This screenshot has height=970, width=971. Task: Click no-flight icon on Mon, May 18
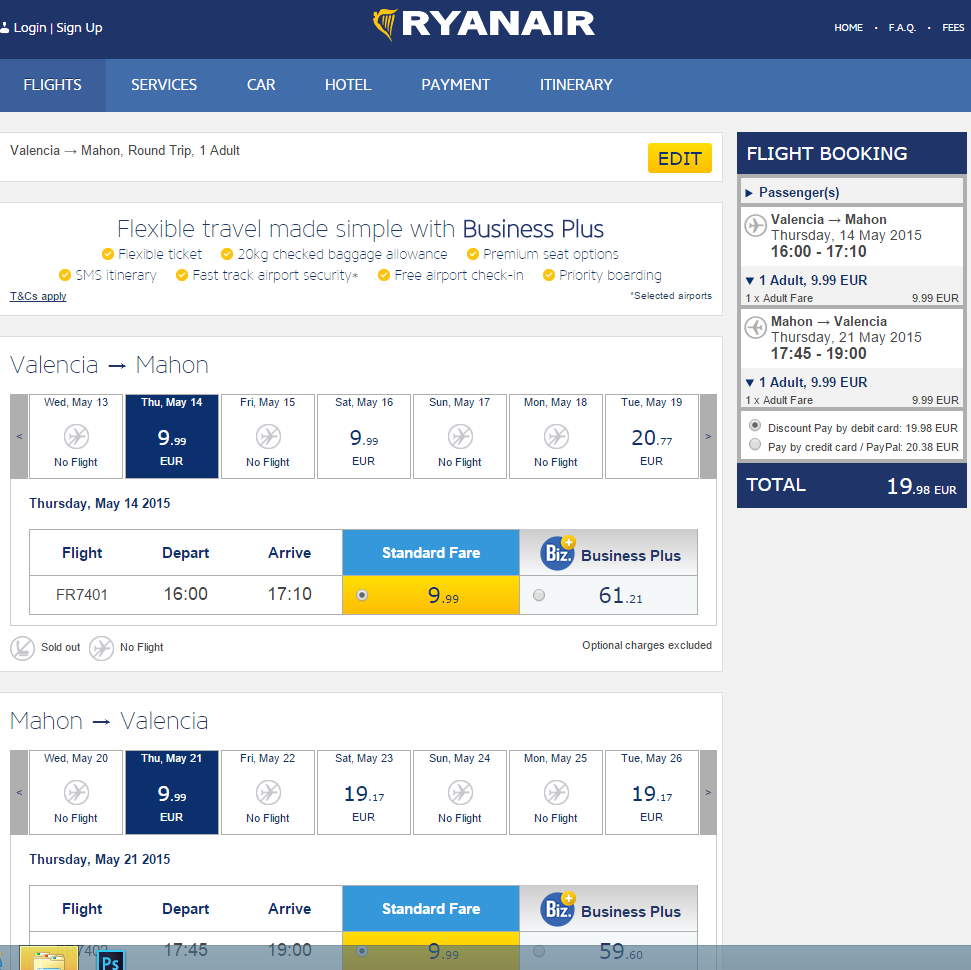(556, 437)
